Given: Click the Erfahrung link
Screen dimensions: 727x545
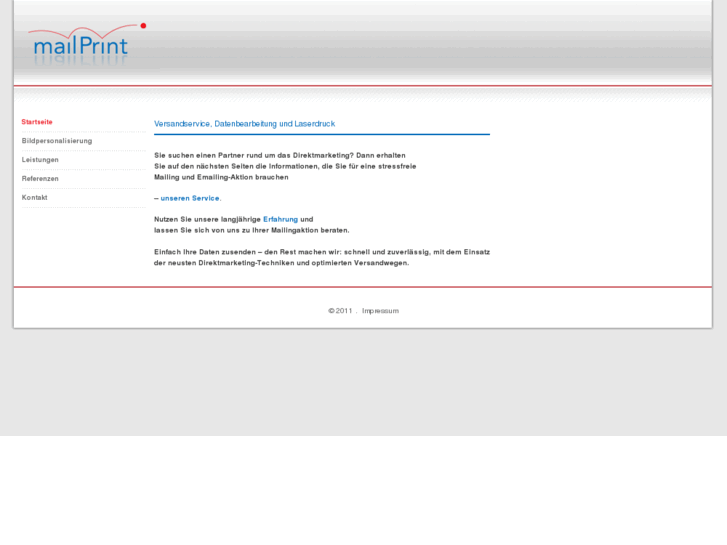Looking at the screenshot, I should [x=281, y=219].
